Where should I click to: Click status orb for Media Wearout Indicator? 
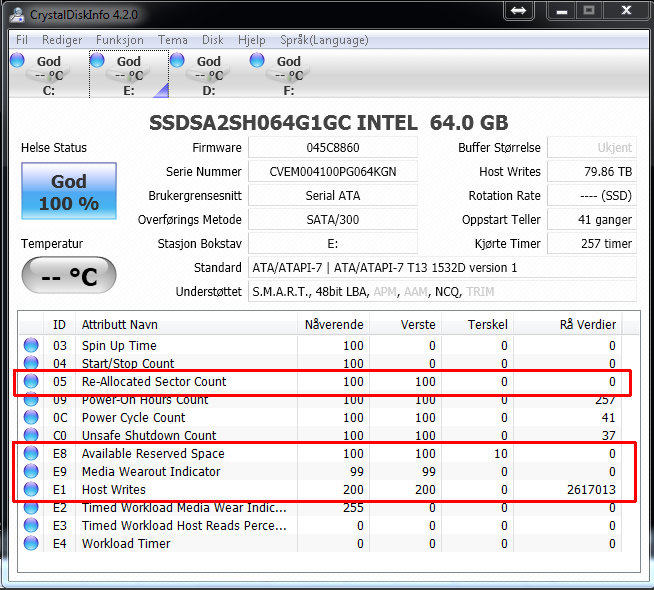31,471
